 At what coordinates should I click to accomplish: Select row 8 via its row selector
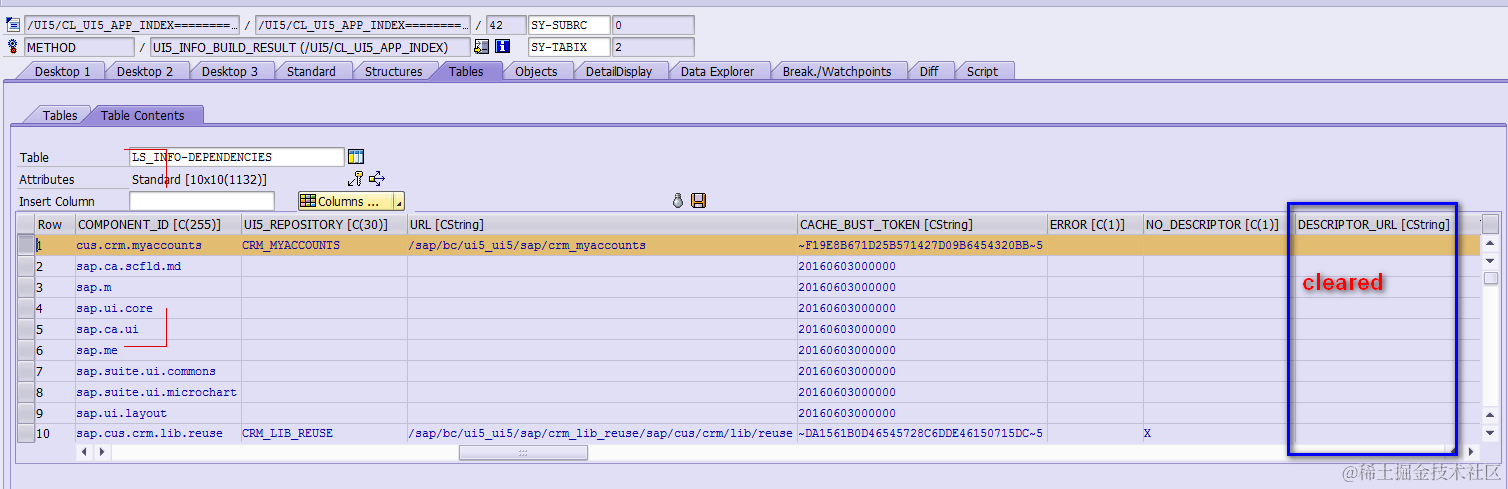tap(26, 392)
